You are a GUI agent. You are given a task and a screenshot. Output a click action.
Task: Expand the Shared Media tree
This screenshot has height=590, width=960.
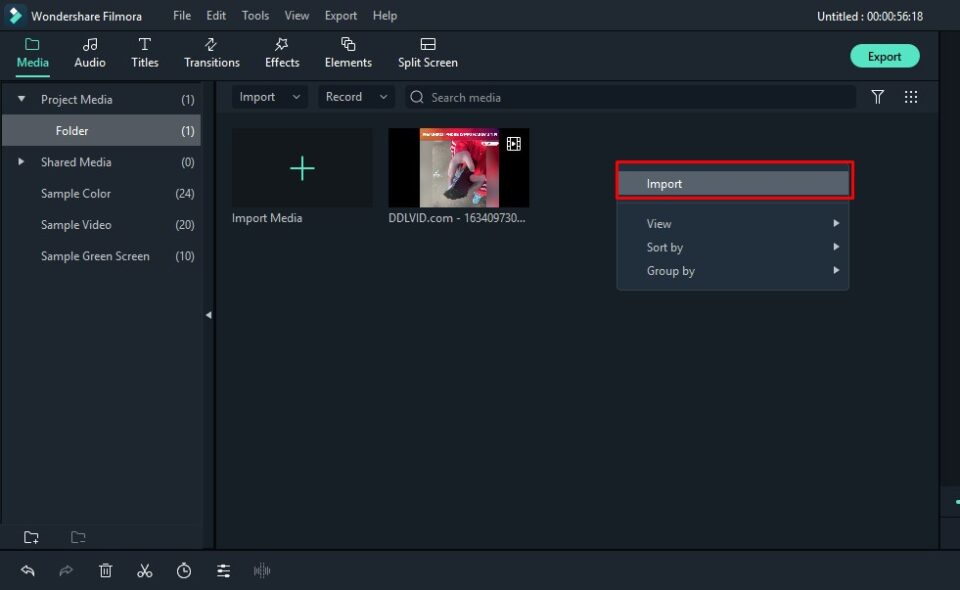coord(21,162)
